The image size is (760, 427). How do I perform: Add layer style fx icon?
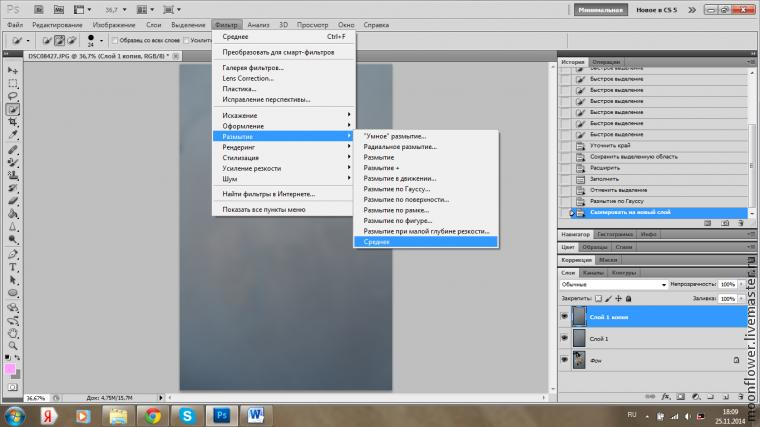point(666,396)
